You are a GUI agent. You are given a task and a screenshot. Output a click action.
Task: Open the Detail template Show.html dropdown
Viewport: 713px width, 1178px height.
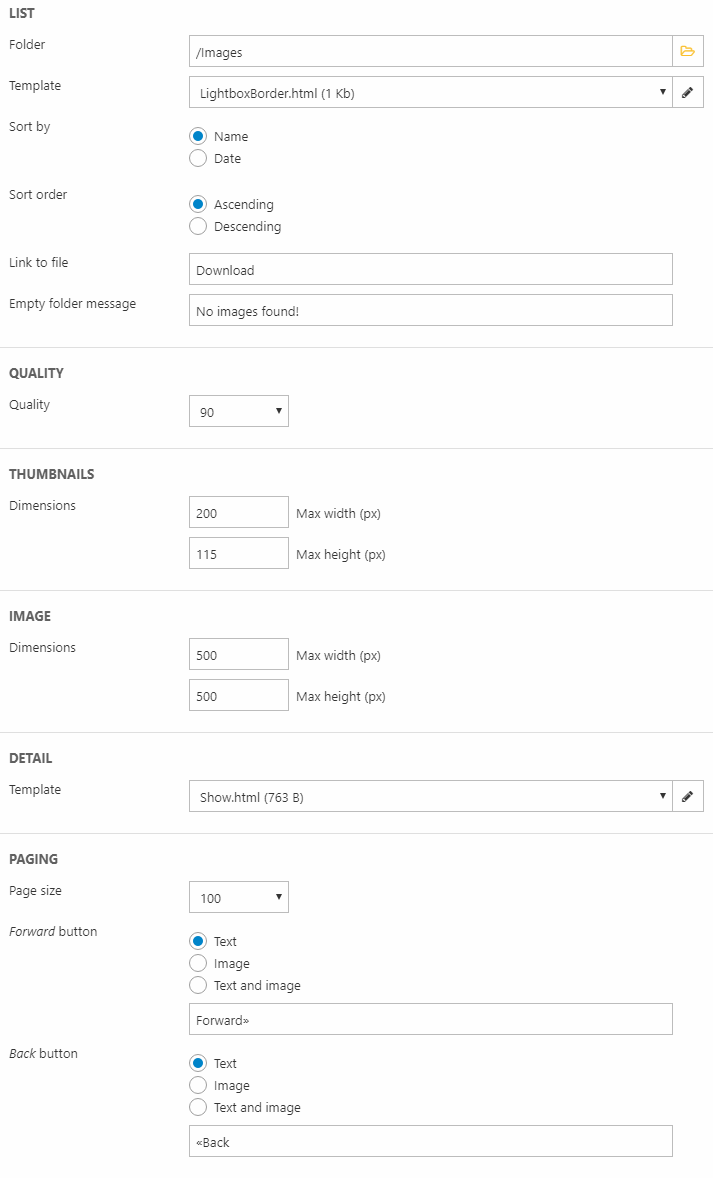click(x=430, y=797)
